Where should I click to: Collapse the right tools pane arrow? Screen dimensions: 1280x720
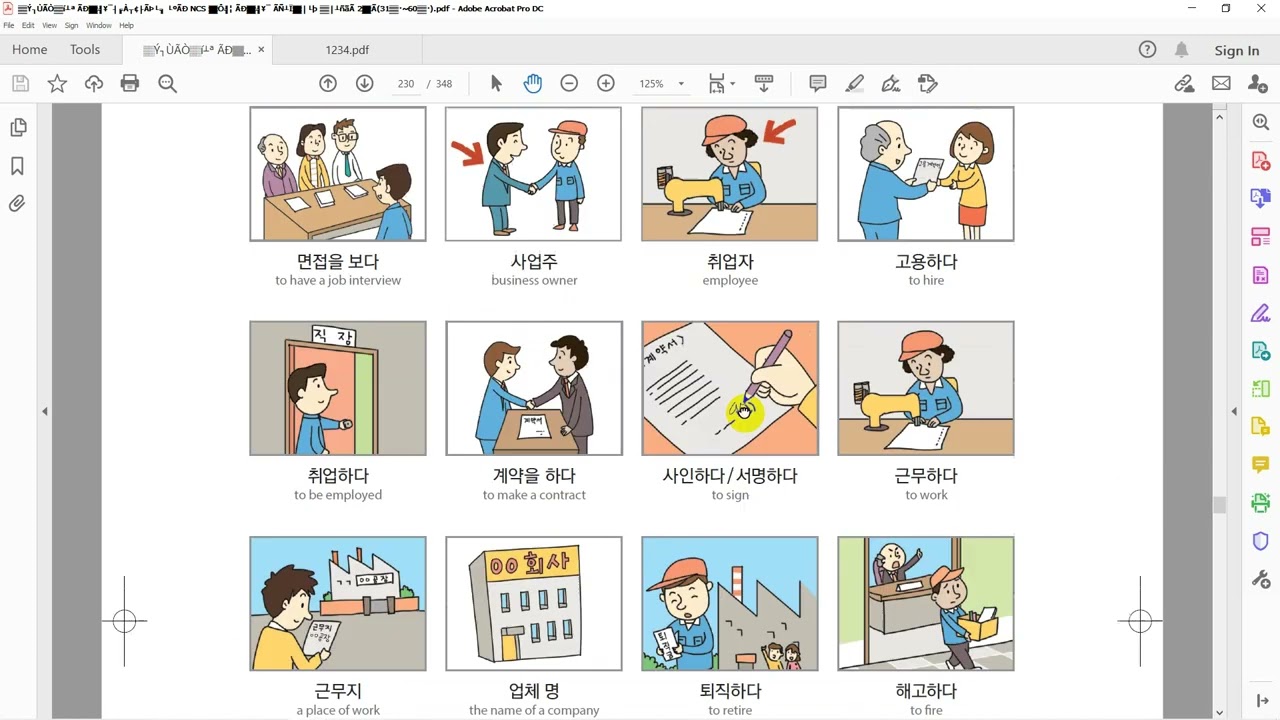click(1234, 411)
